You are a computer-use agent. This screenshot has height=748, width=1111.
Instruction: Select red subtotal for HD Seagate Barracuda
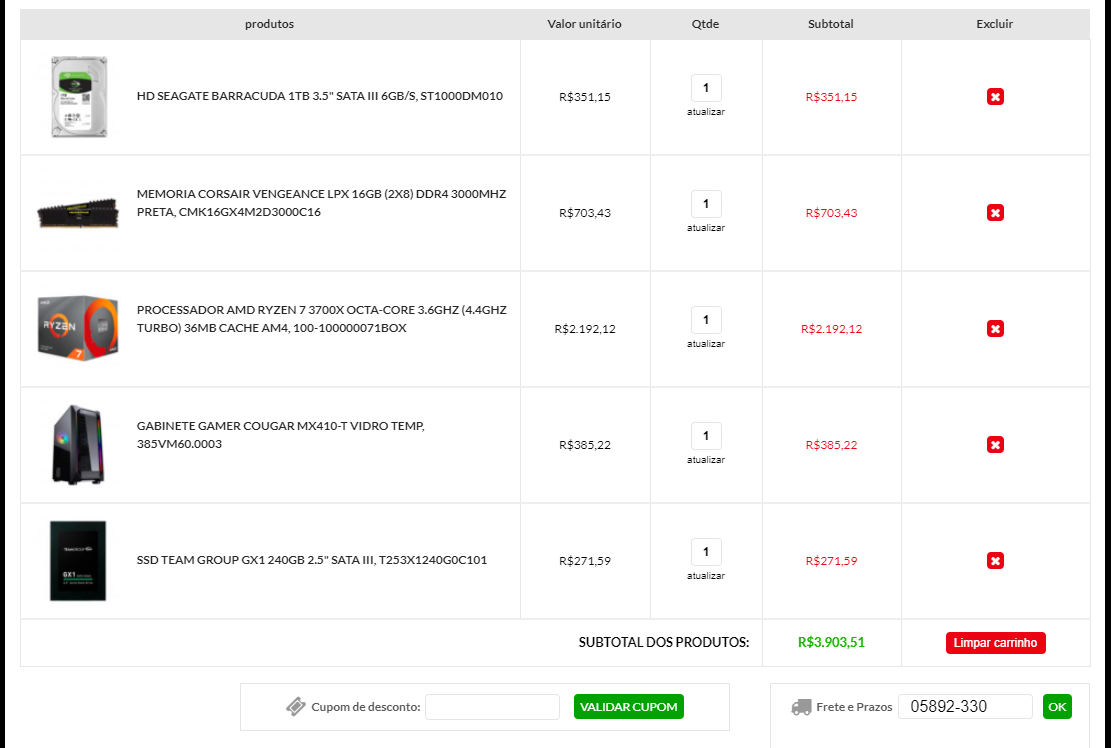click(x=831, y=97)
